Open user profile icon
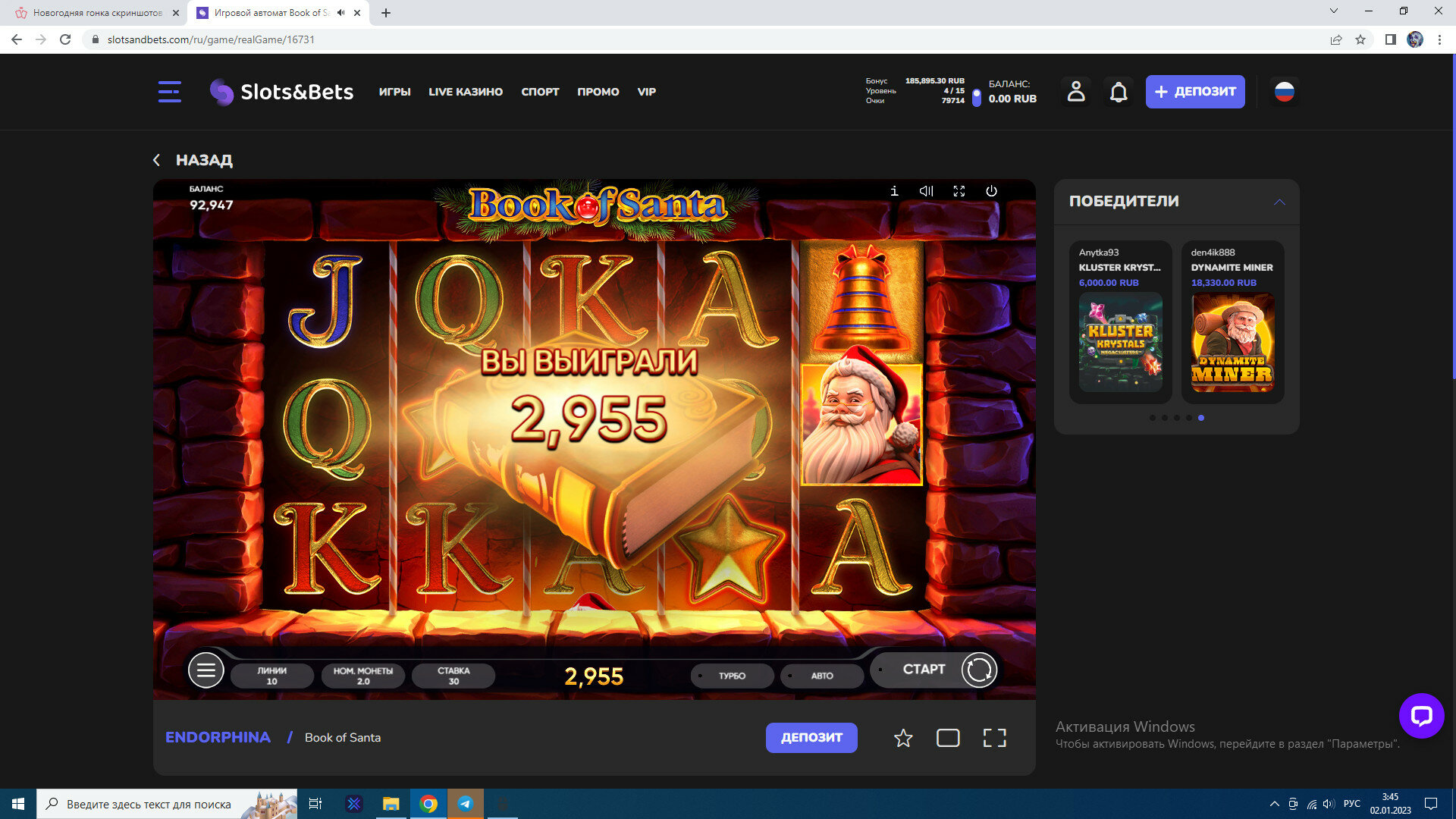Screen dimensions: 1456x819 1075,92
